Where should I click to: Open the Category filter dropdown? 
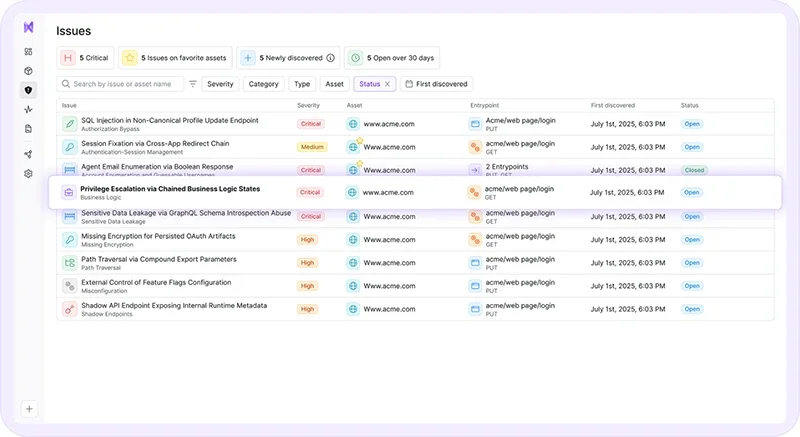click(x=263, y=84)
